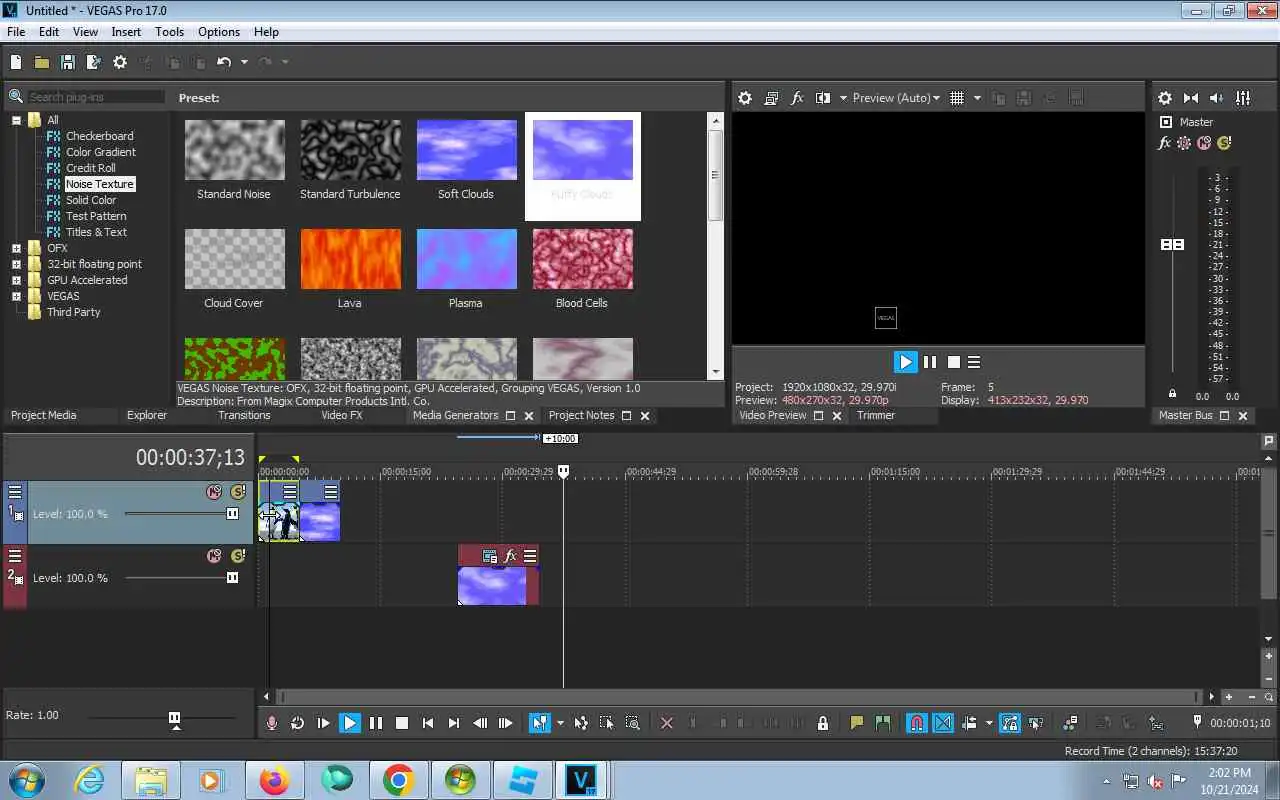Click the track 2 Level slider handle
The image size is (1280, 800).
coord(232,578)
